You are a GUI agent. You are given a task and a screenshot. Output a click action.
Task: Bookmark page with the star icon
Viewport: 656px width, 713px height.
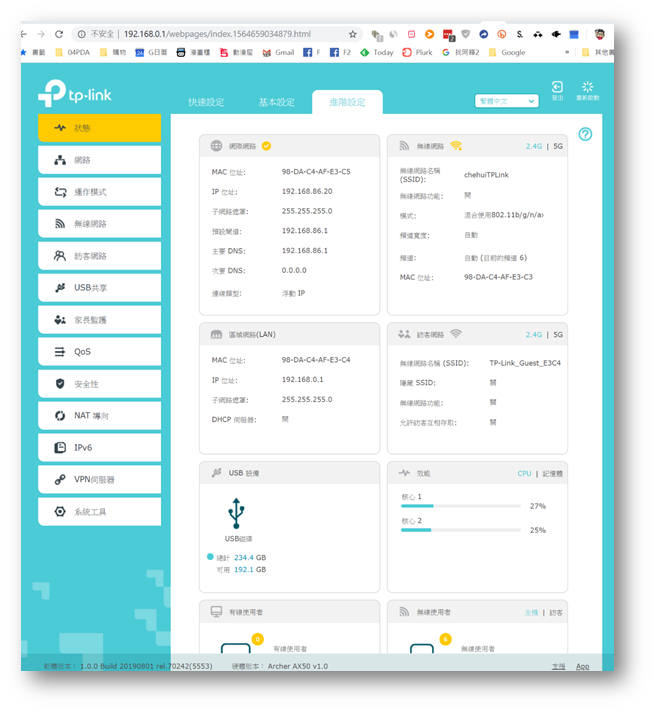(x=352, y=34)
